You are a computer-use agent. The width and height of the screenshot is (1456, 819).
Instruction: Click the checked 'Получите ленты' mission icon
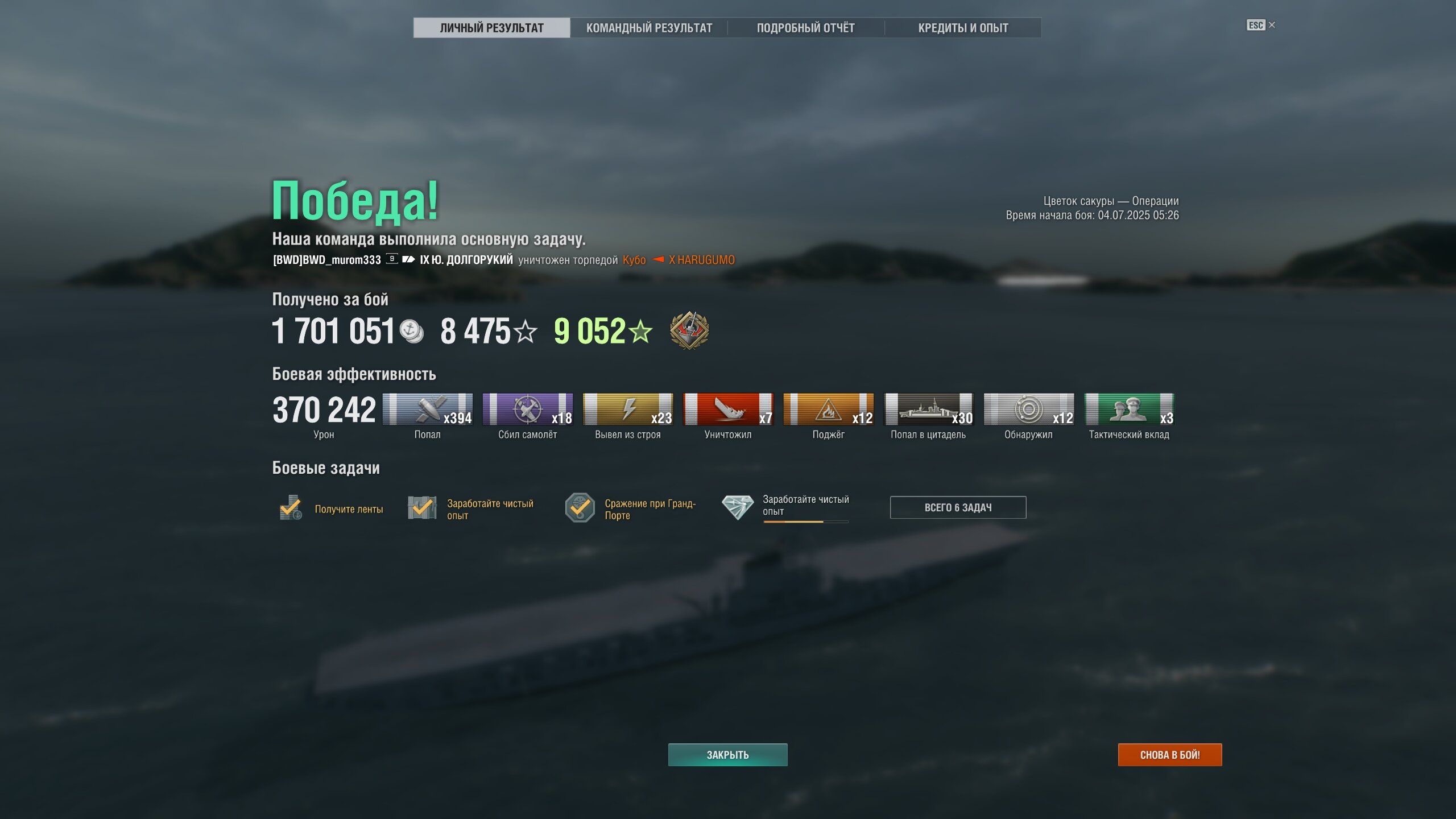pos(291,507)
